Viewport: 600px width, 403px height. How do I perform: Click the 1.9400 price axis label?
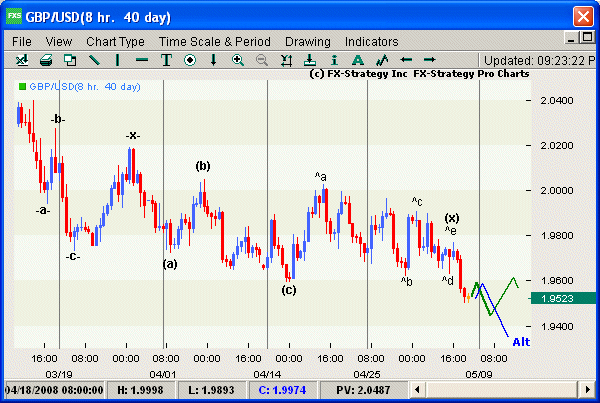pyautogui.click(x=557, y=326)
